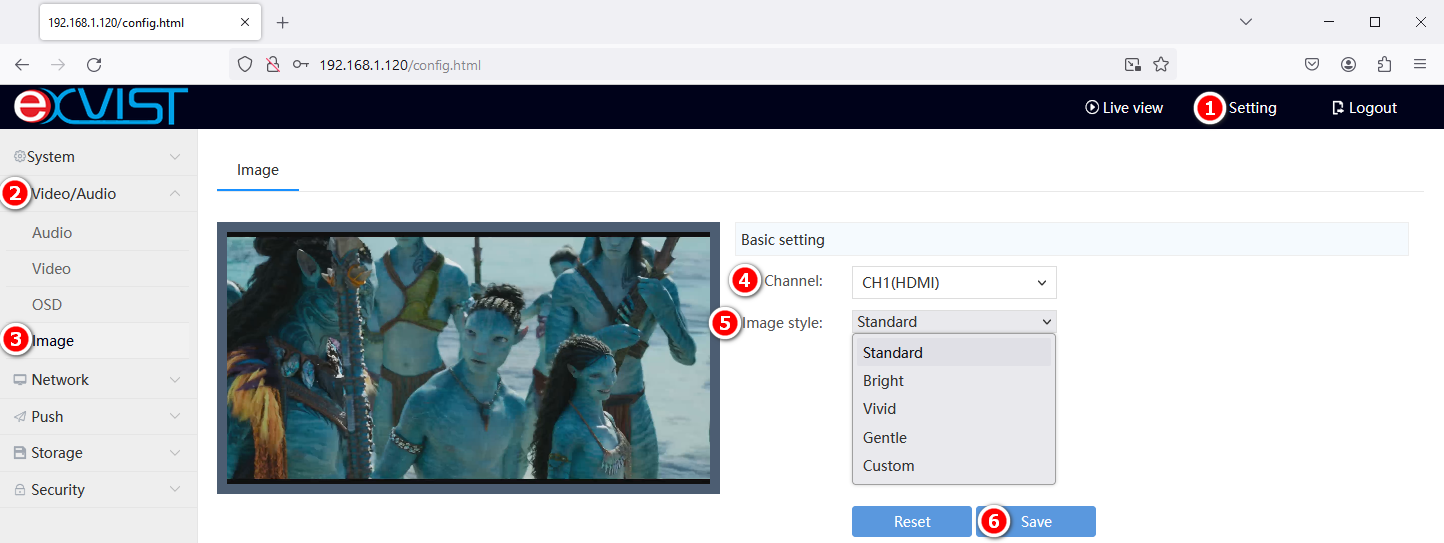Collapse the Video/Audio menu chevron

tap(175, 194)
